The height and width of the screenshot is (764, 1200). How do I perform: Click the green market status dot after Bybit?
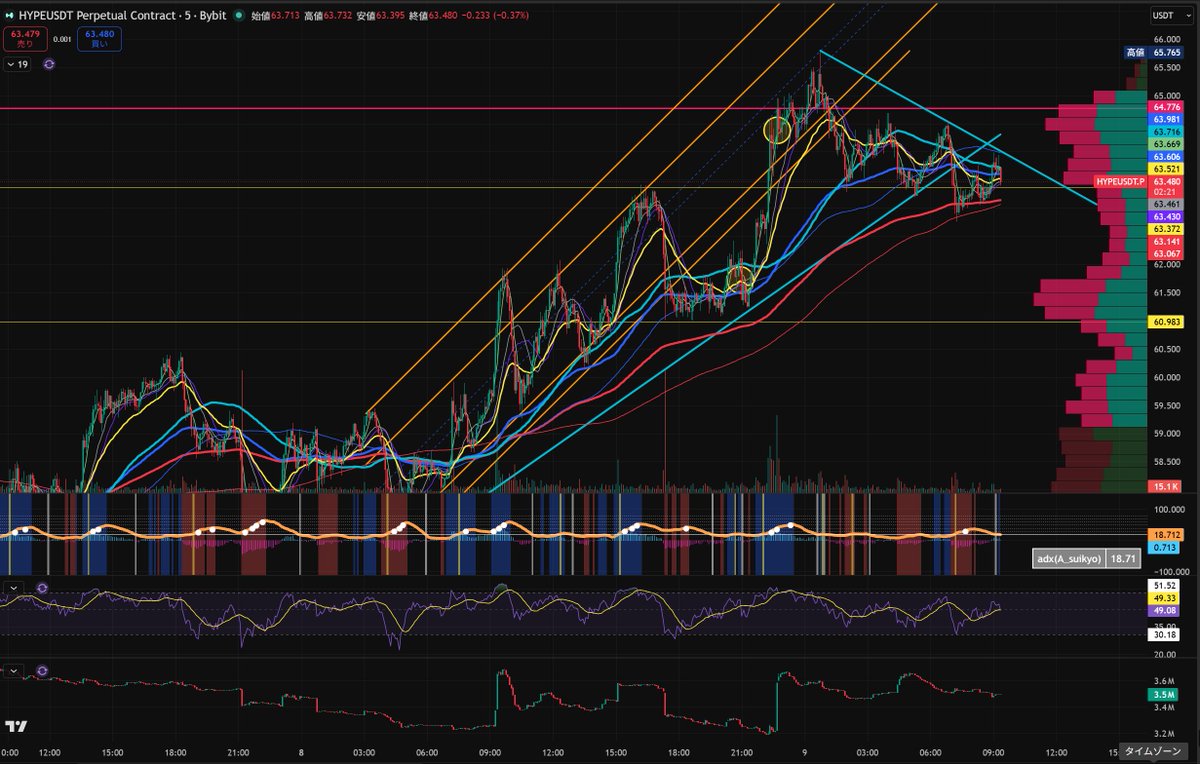coord(239,17)
